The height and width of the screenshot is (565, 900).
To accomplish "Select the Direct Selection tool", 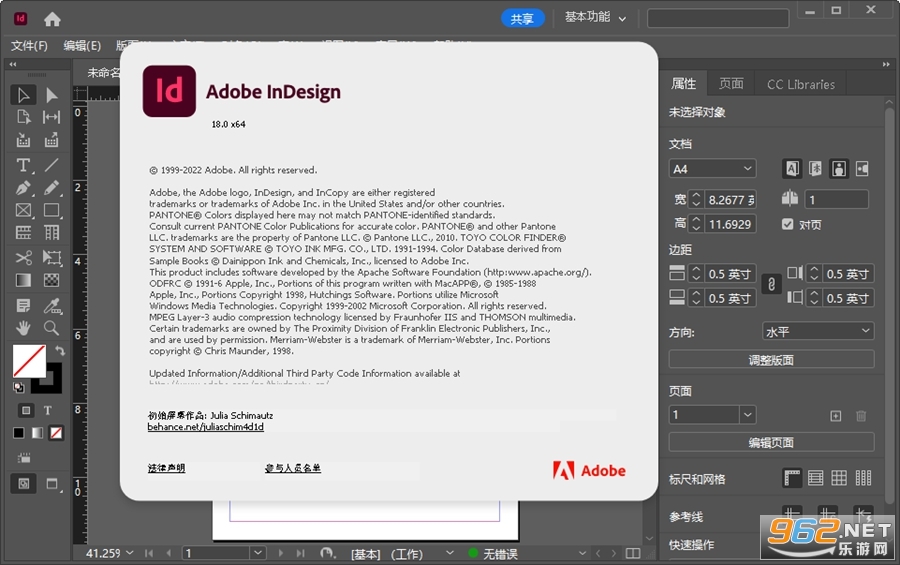I will click(x=52, y=95).
